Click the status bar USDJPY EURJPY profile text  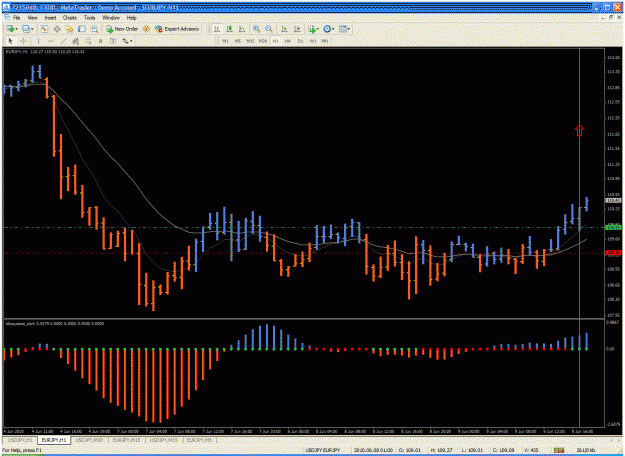pyautogui.click(x=323, y=450)
